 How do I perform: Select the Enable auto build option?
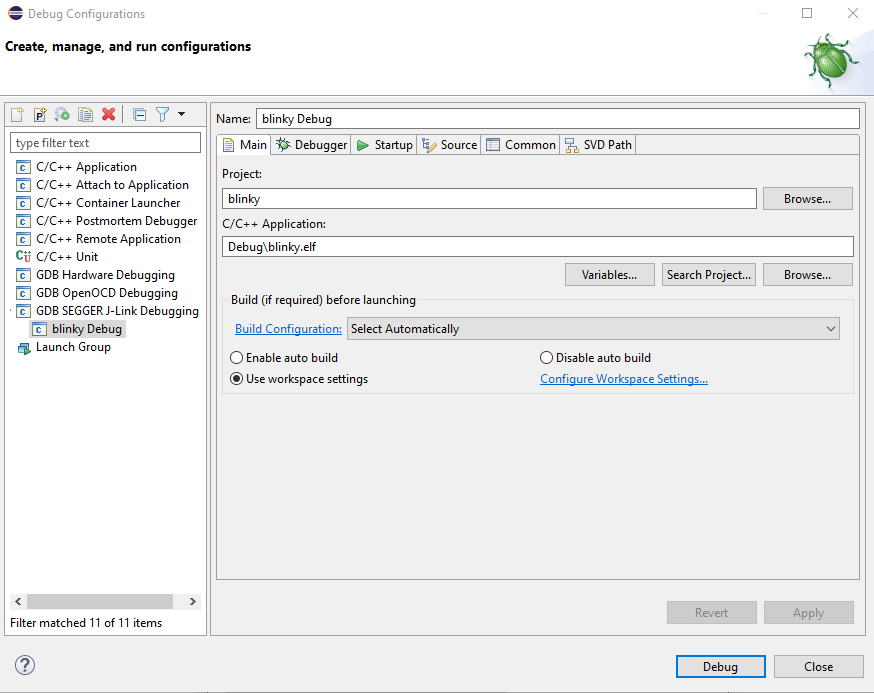point(237,358)
